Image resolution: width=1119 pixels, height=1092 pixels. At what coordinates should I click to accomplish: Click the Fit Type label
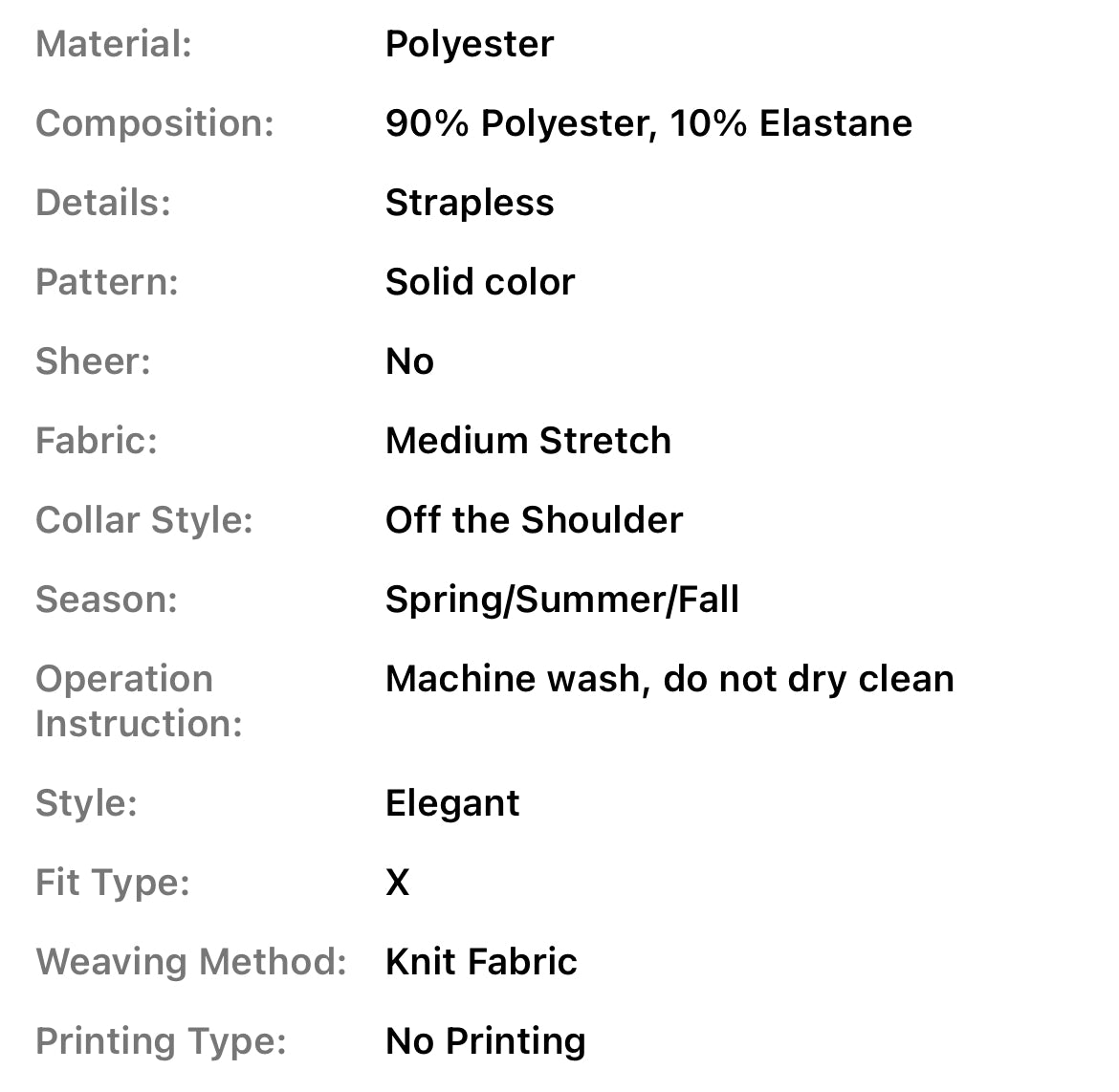pos(113,883)
